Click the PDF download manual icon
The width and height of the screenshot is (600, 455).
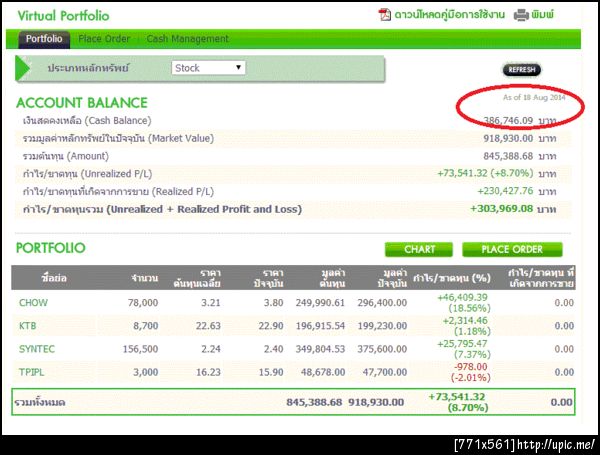(385, 15)
